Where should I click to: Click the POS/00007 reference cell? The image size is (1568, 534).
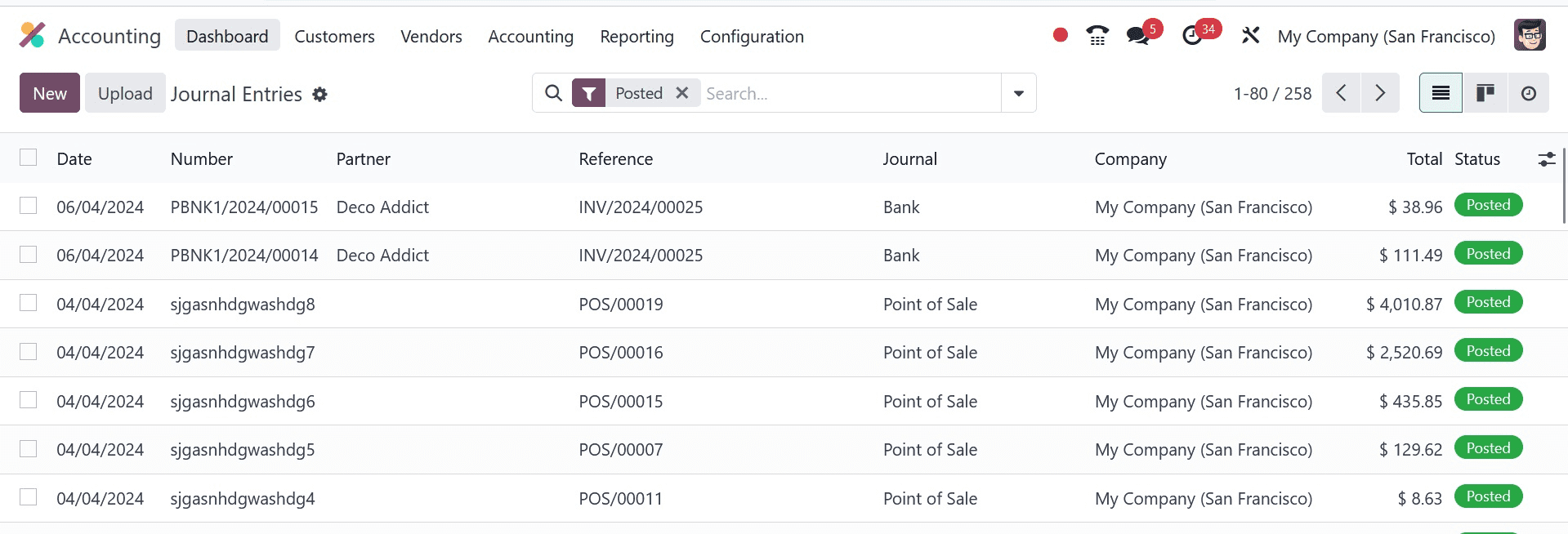tap(621, 450)
